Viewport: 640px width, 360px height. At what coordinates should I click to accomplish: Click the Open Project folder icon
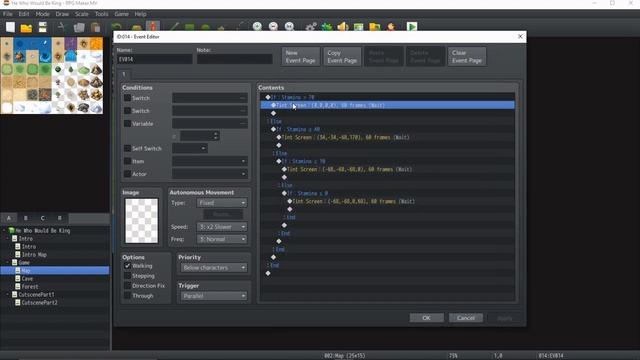(x=26, y=27)
